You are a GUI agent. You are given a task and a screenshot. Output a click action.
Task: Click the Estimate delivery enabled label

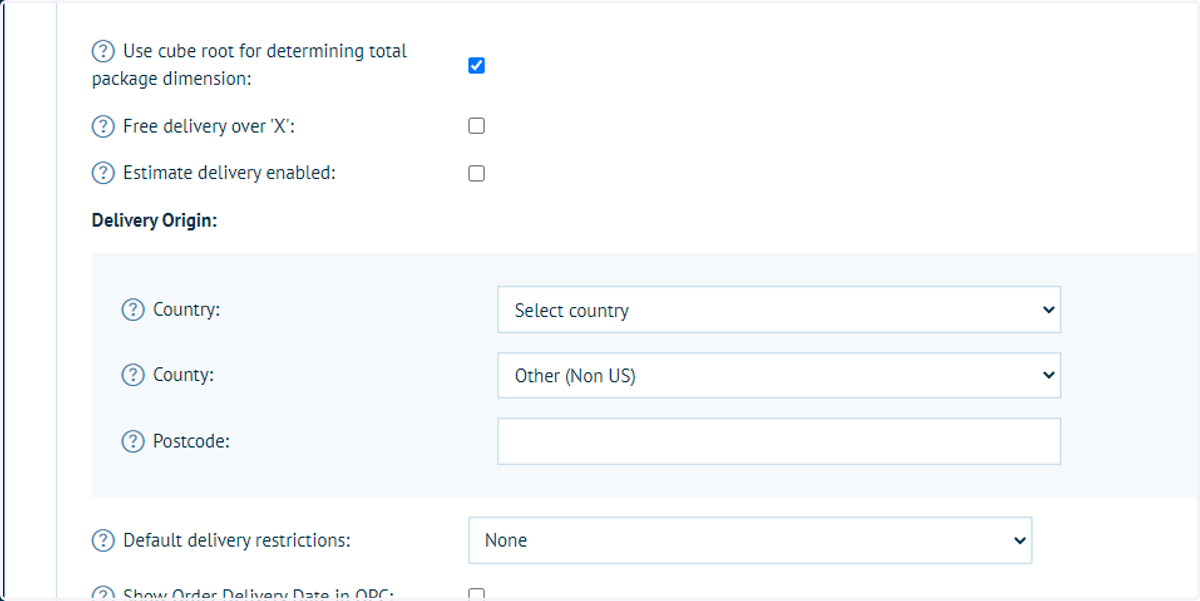coord(229,173)
